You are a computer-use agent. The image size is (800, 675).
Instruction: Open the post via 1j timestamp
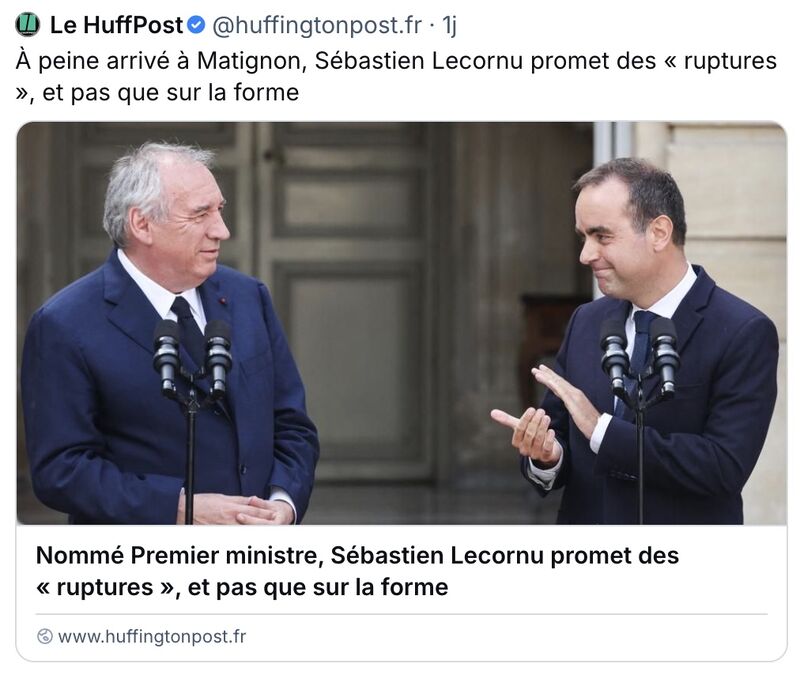pos(449,24)
